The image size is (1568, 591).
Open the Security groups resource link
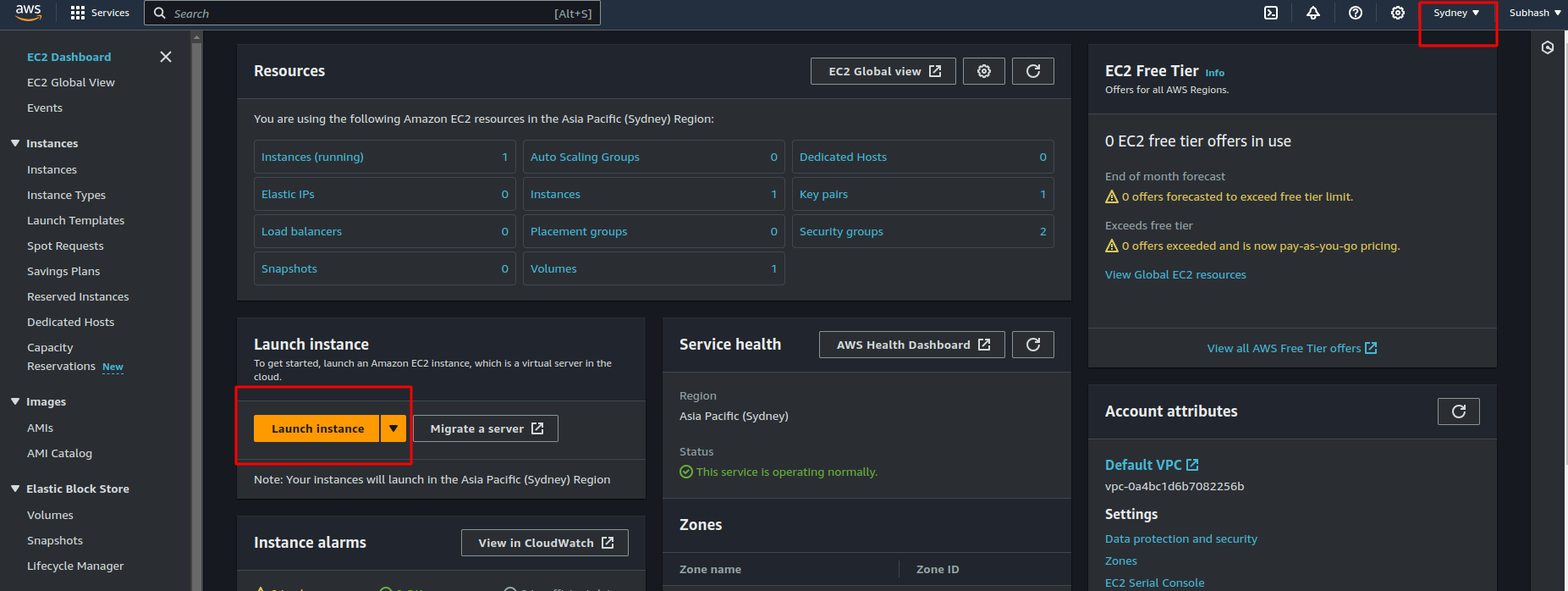(841, 231)
